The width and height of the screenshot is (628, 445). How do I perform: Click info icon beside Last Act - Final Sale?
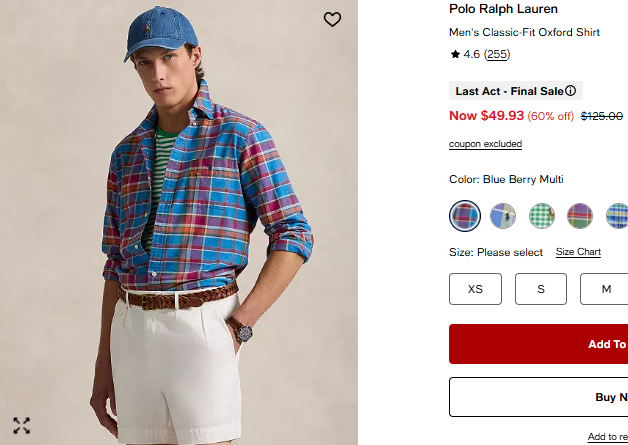571,91
